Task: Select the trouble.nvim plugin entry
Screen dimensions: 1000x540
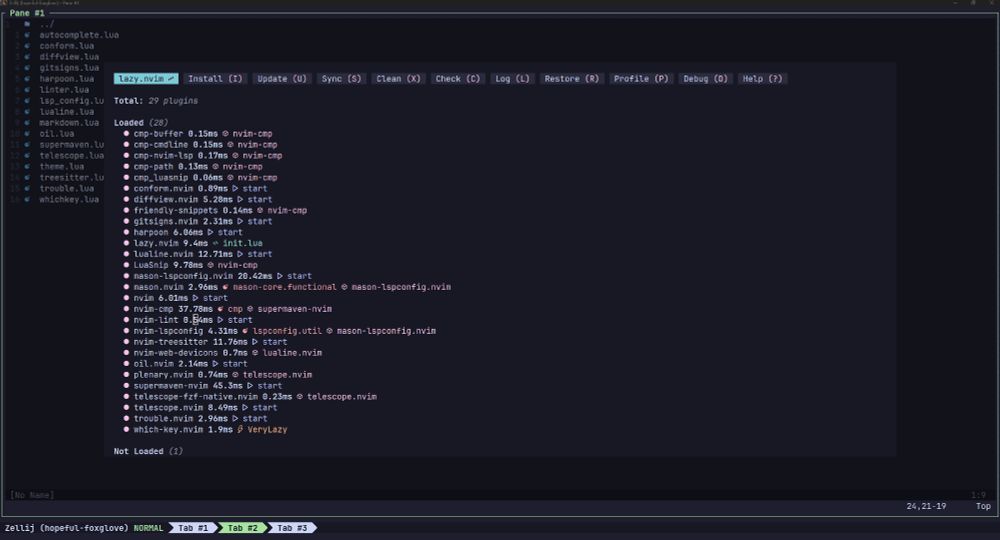Action: (163, 418)
